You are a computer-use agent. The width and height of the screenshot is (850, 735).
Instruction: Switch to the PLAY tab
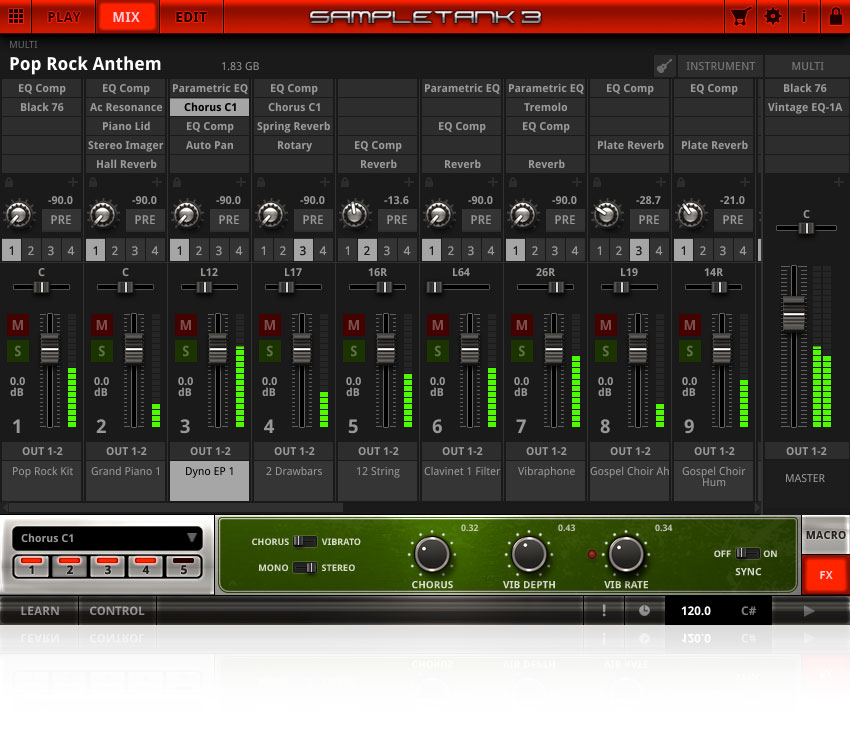coord(63,17)
